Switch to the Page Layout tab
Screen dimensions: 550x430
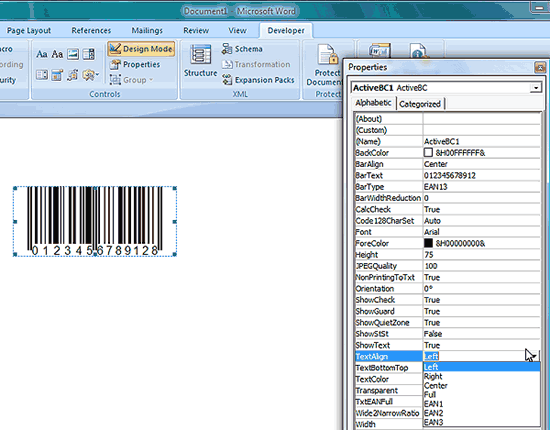29,31
